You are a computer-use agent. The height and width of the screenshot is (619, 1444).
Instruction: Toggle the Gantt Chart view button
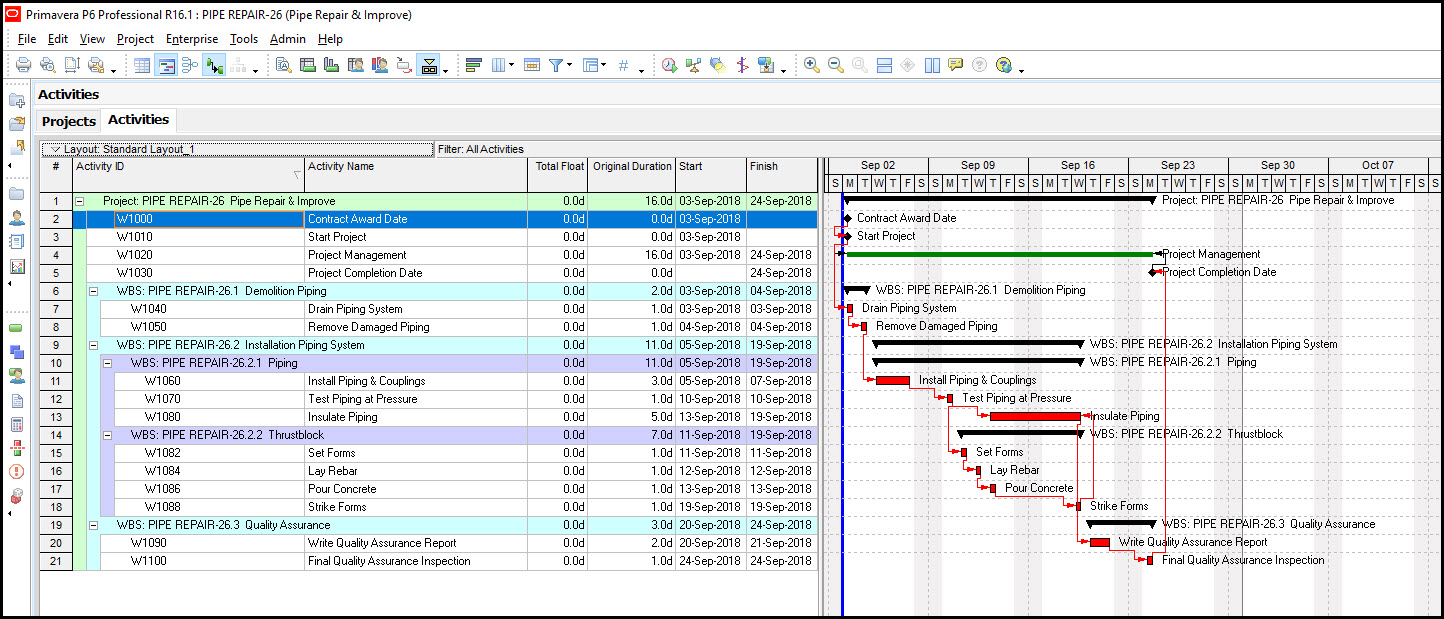(166, 65)
